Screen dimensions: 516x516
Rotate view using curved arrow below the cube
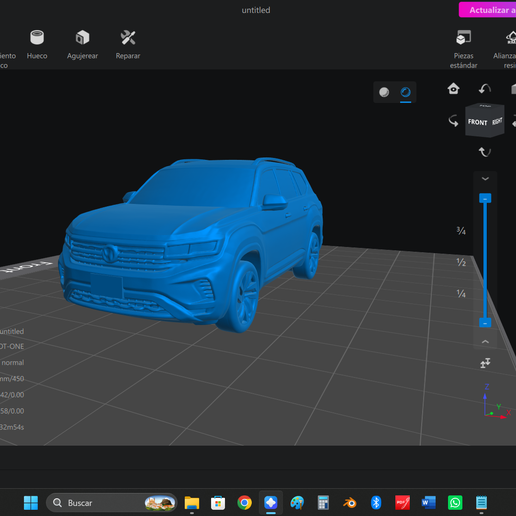click(485, 152)
